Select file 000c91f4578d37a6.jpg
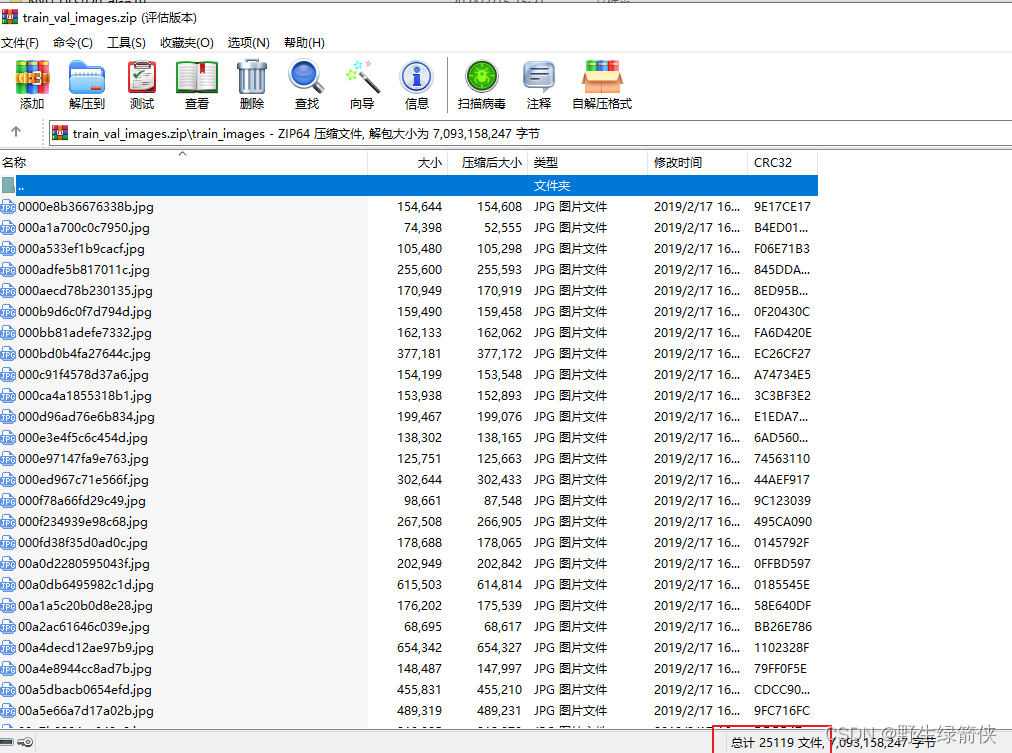The image size is (1012, 753). (x=83, y=375)
